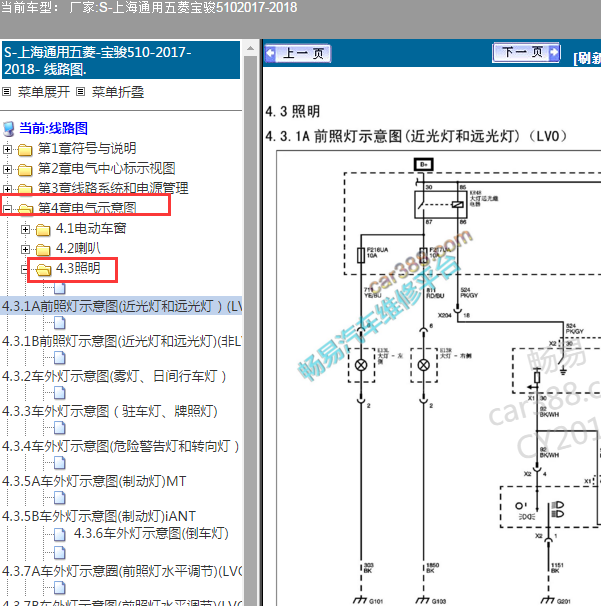Click the page icon above 4.3.7B车外灯示意图
The height and width of the screenshot is (606, 601).
[x=60, y=588]
